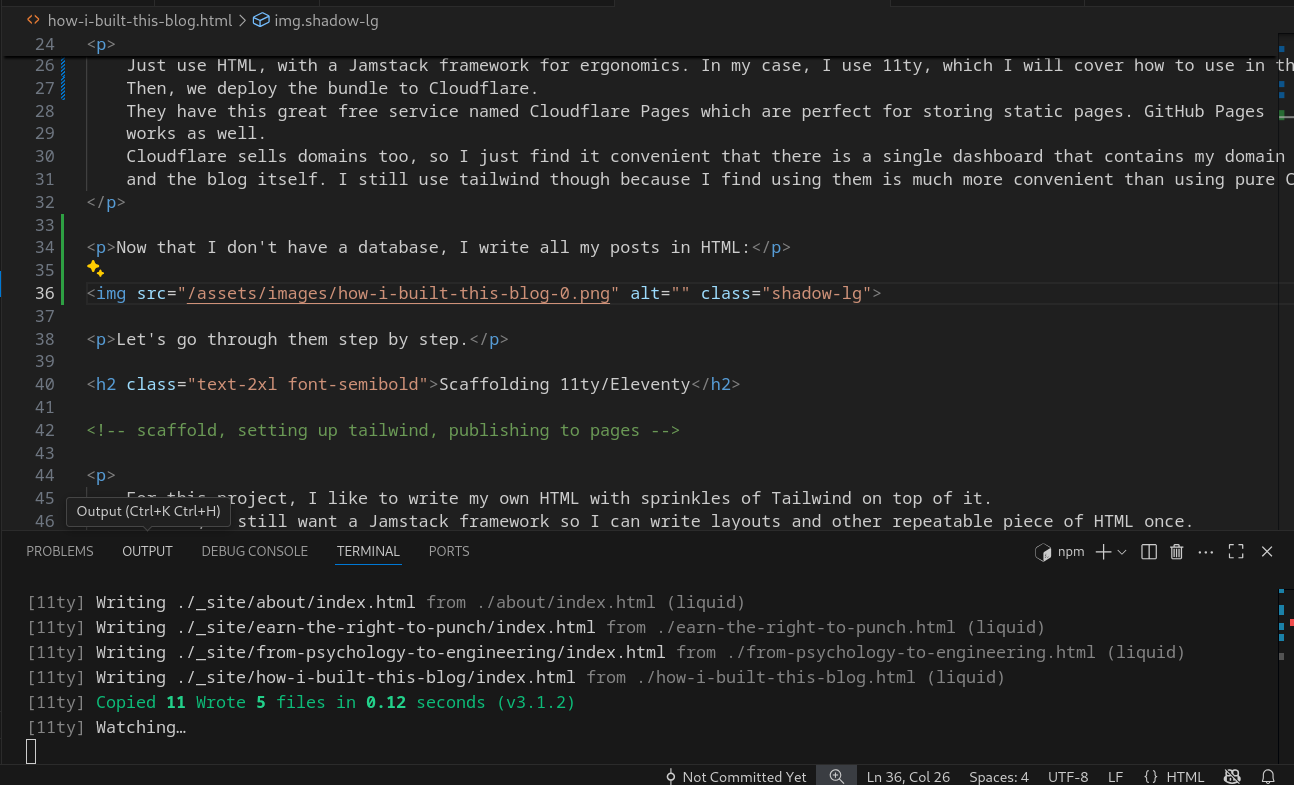Toggle the Copilot status icon
Screen dimensions: 1294x785
[x=1232, y=776]
